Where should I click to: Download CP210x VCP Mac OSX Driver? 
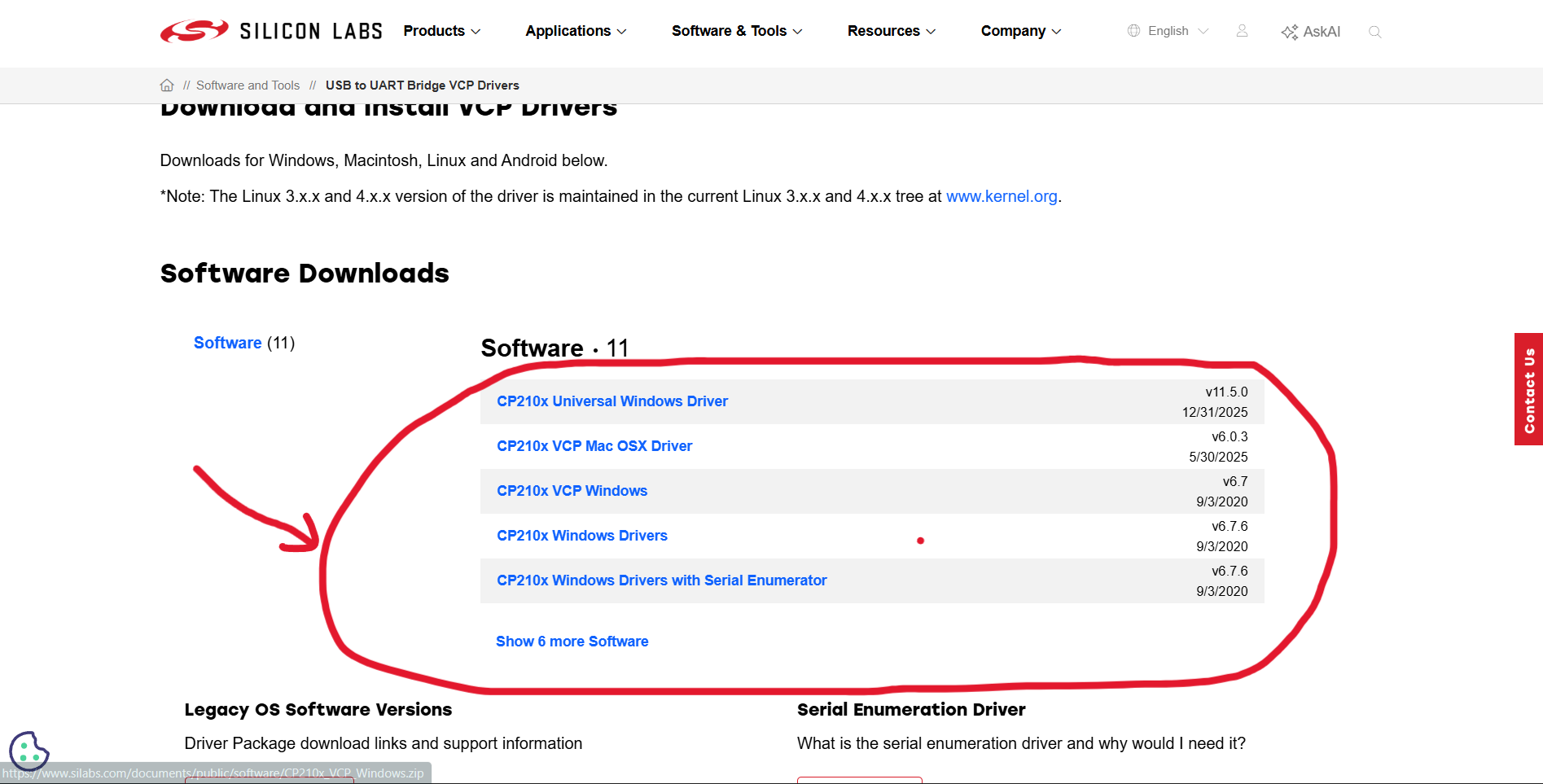[x=594, y=446]
